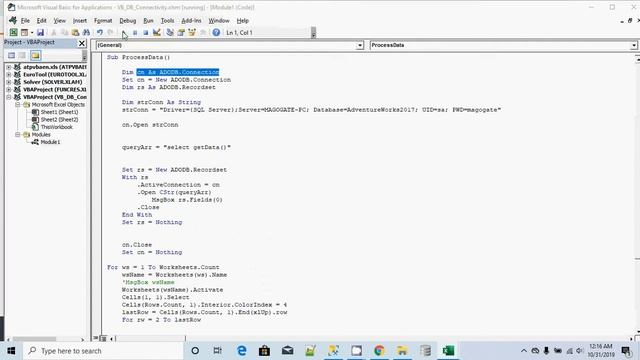Click the Object Browser toolbar icon

pyautogui.click(x=192, y=32)
